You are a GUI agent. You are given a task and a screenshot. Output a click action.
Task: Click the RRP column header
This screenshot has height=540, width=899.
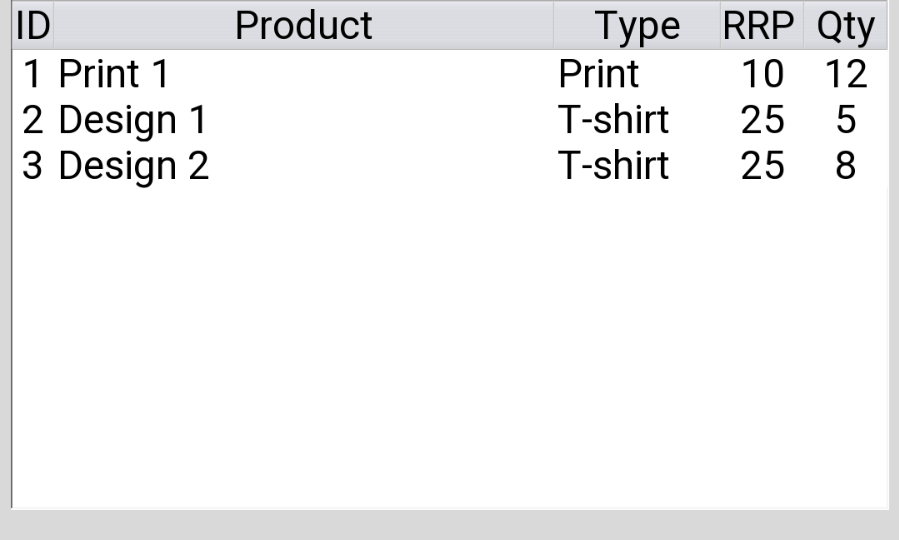(761, 26)
